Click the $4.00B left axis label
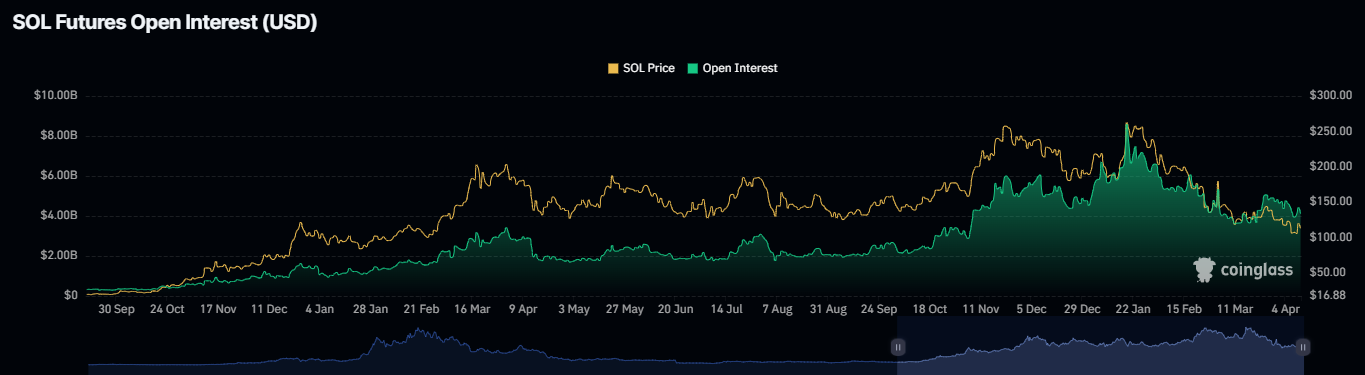Screen dimensions: 1365x375 click(59, 215)
